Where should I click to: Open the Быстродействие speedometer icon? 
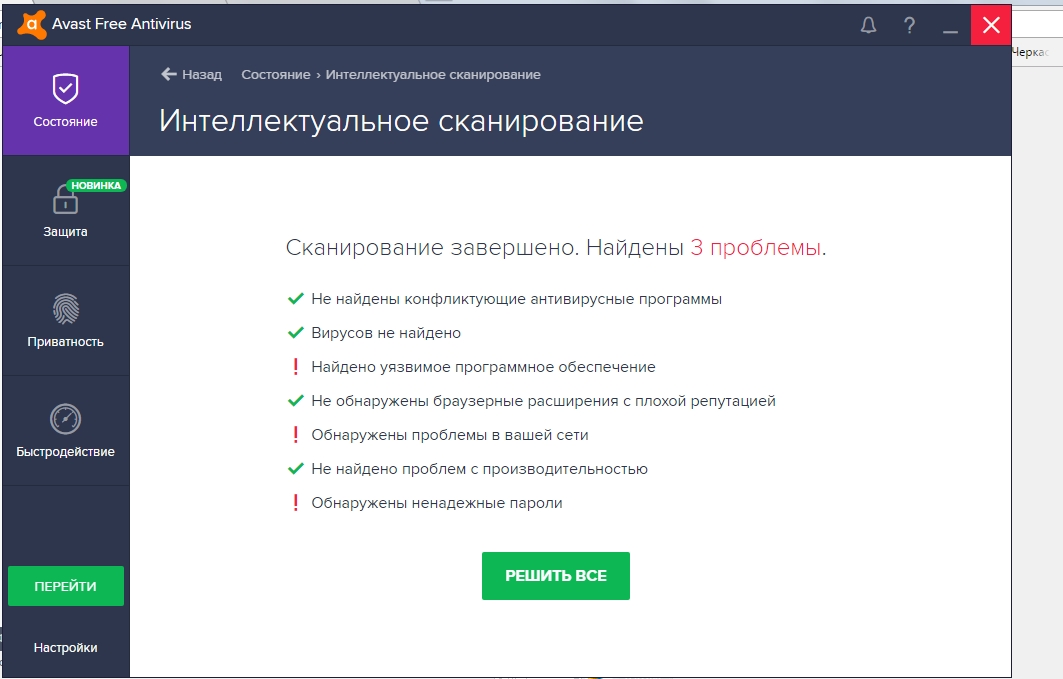point(65,419)
